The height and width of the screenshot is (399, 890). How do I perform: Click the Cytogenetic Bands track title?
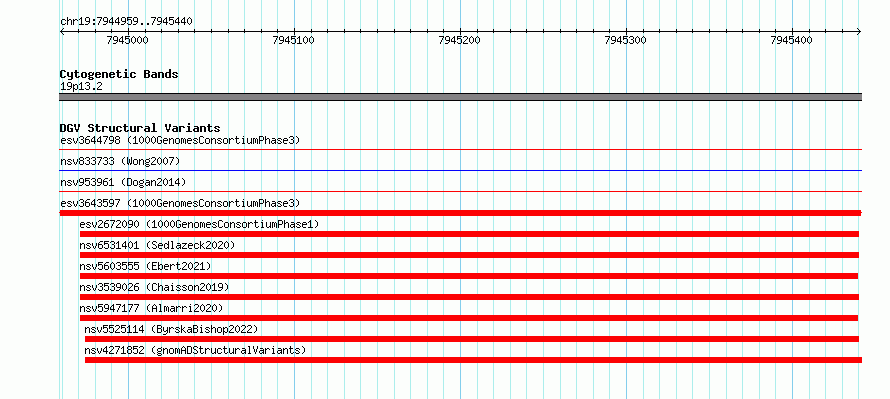point(119,74)
